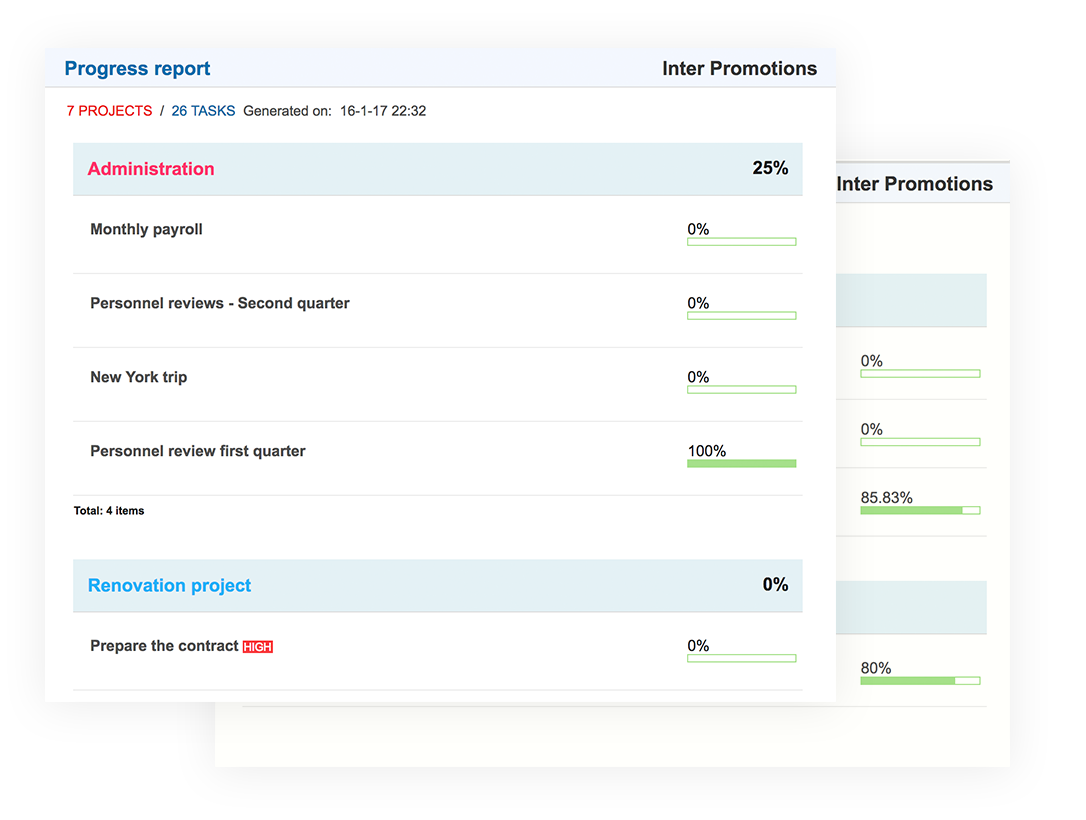Screen dimensions: 1086x820
Task: Select the Monthly payroll task row
Action: click(x=146, y=229)
